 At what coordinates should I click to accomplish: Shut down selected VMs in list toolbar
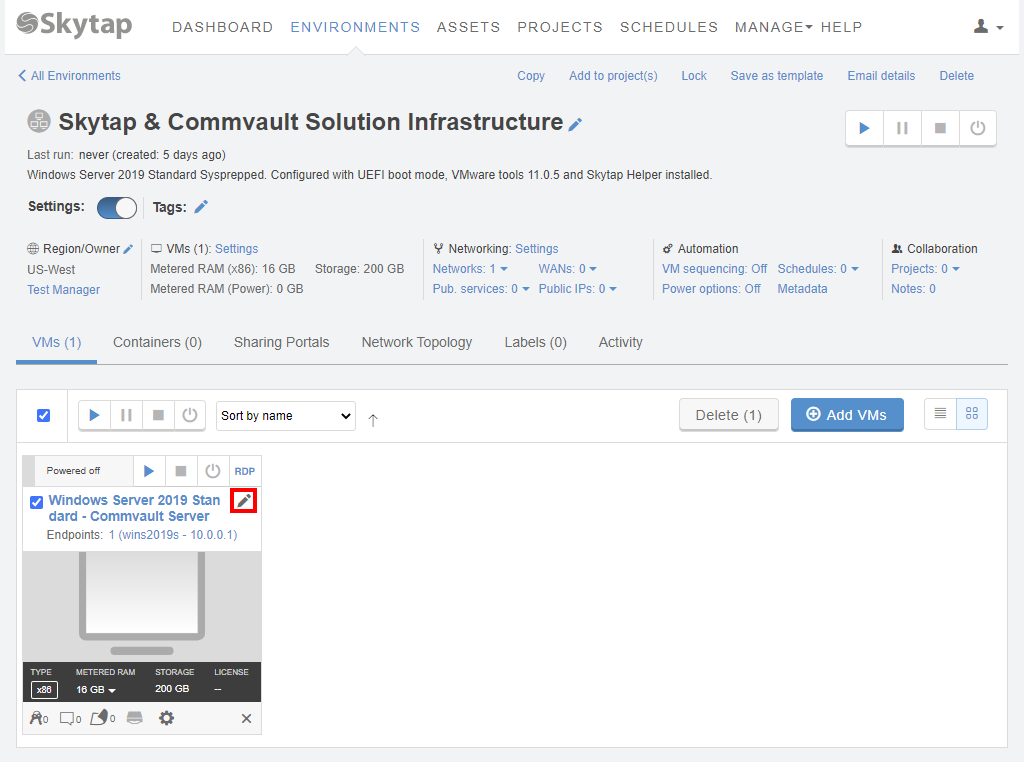[x=158, y=415]
